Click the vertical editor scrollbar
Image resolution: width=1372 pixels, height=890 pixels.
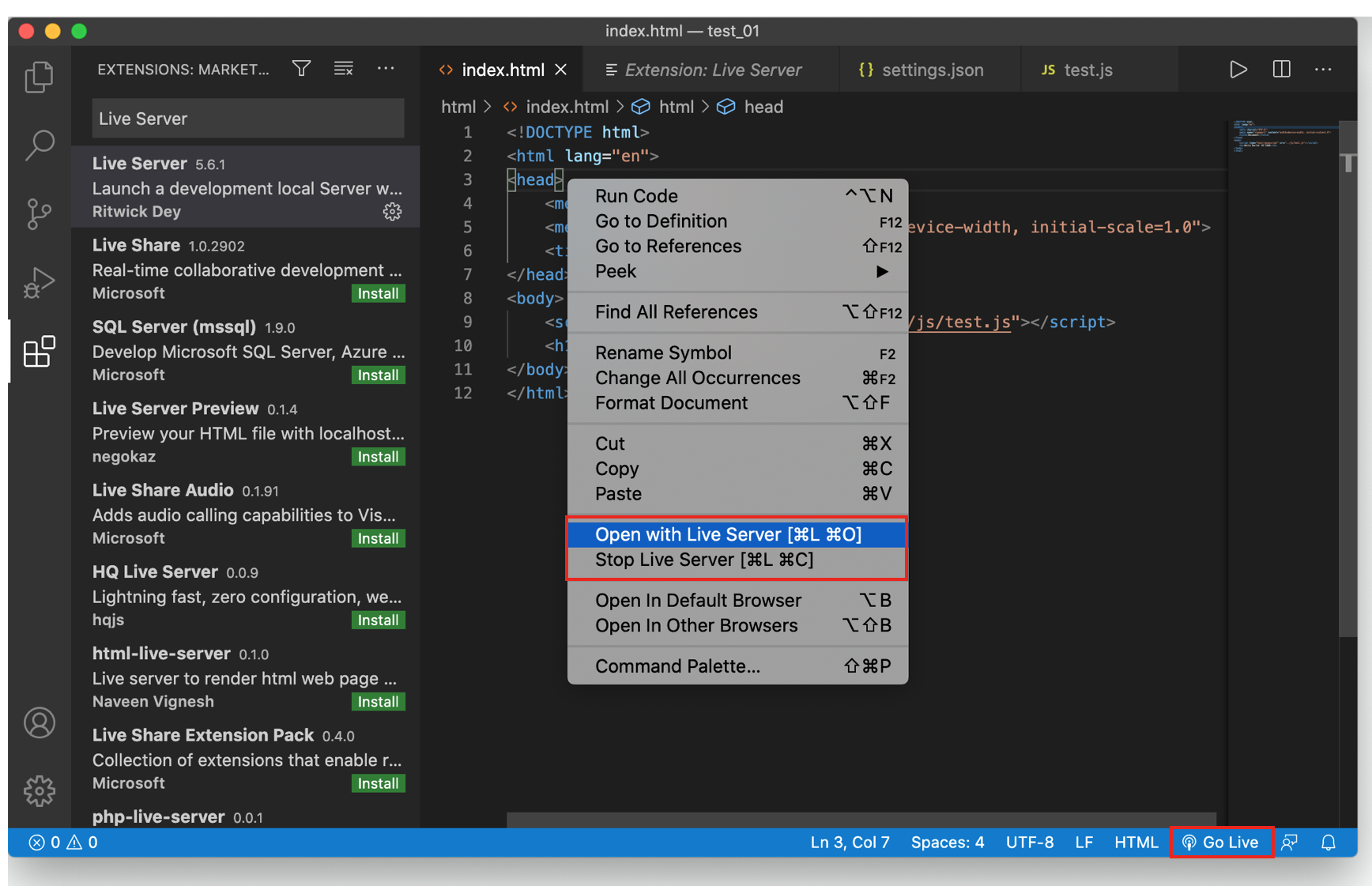(x=1348, y=378)
